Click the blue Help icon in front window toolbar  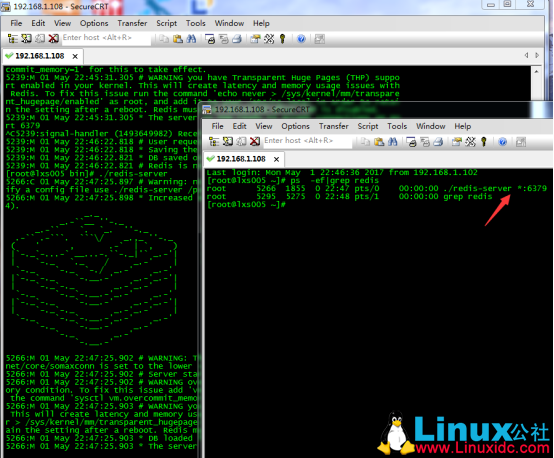pyautogui.click(x=502, y=142)
